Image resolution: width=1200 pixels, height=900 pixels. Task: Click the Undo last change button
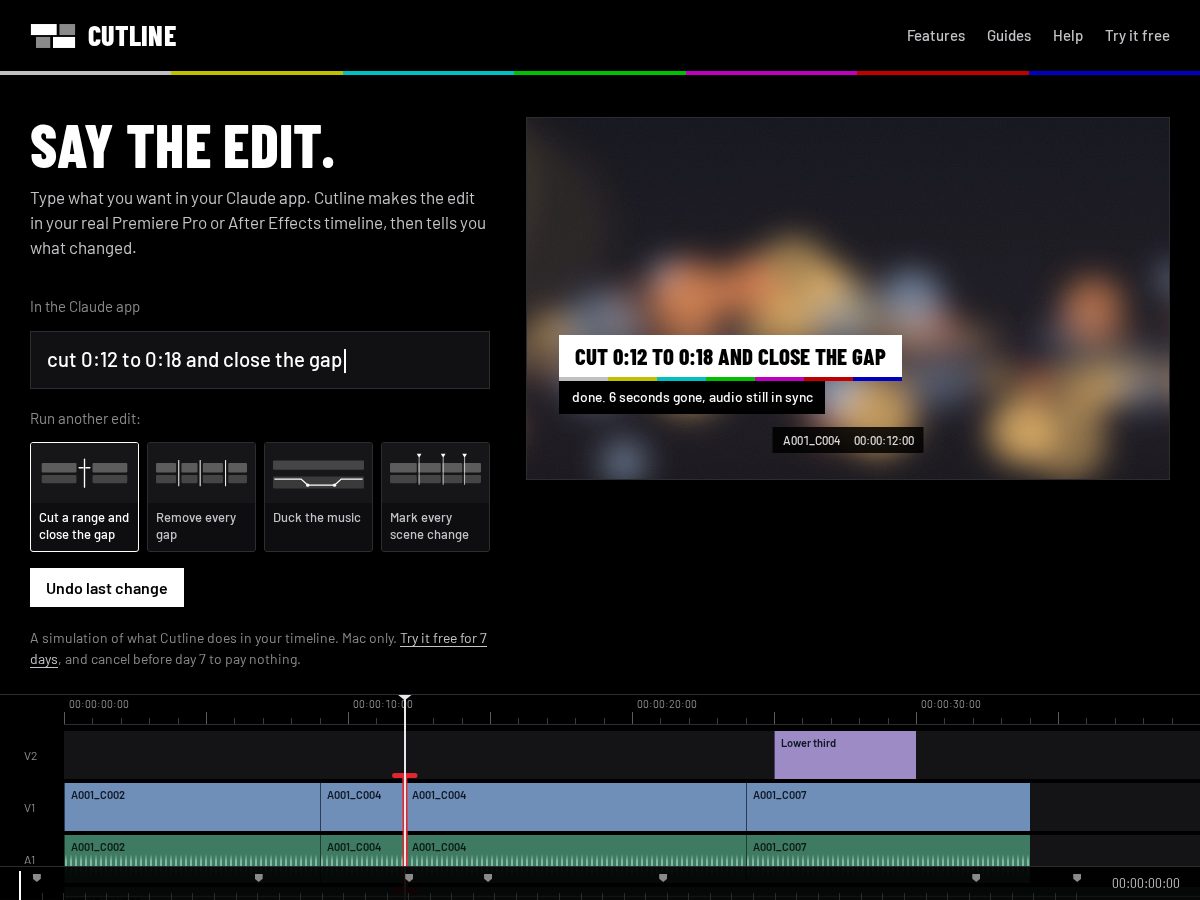(107, 588)
